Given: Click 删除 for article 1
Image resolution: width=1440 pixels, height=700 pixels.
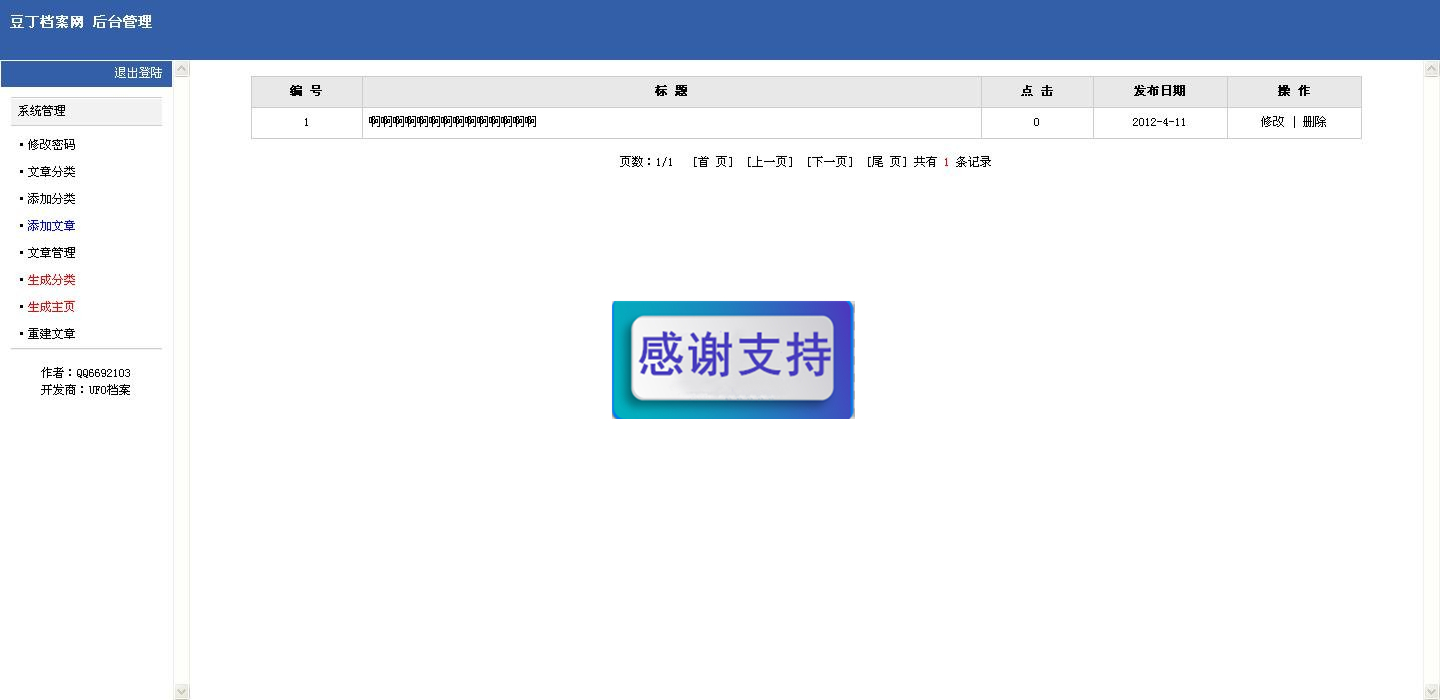Looking at the screenshot, I should [x=1314, y=122].
